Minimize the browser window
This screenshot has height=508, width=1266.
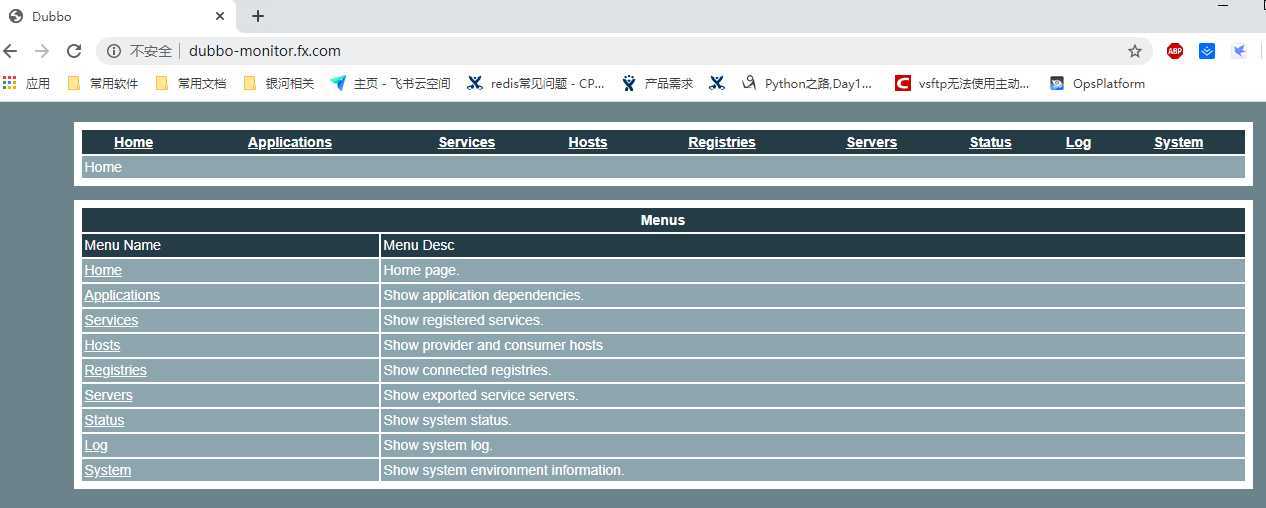click(x=1223, y=6)
